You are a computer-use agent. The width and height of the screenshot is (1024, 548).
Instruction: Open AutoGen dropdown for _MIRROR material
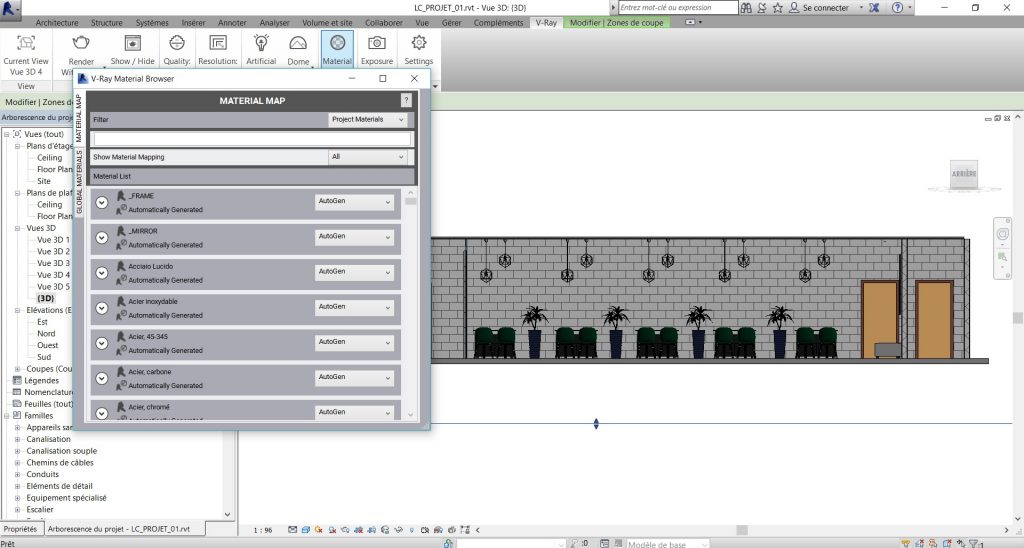point(355,237)
